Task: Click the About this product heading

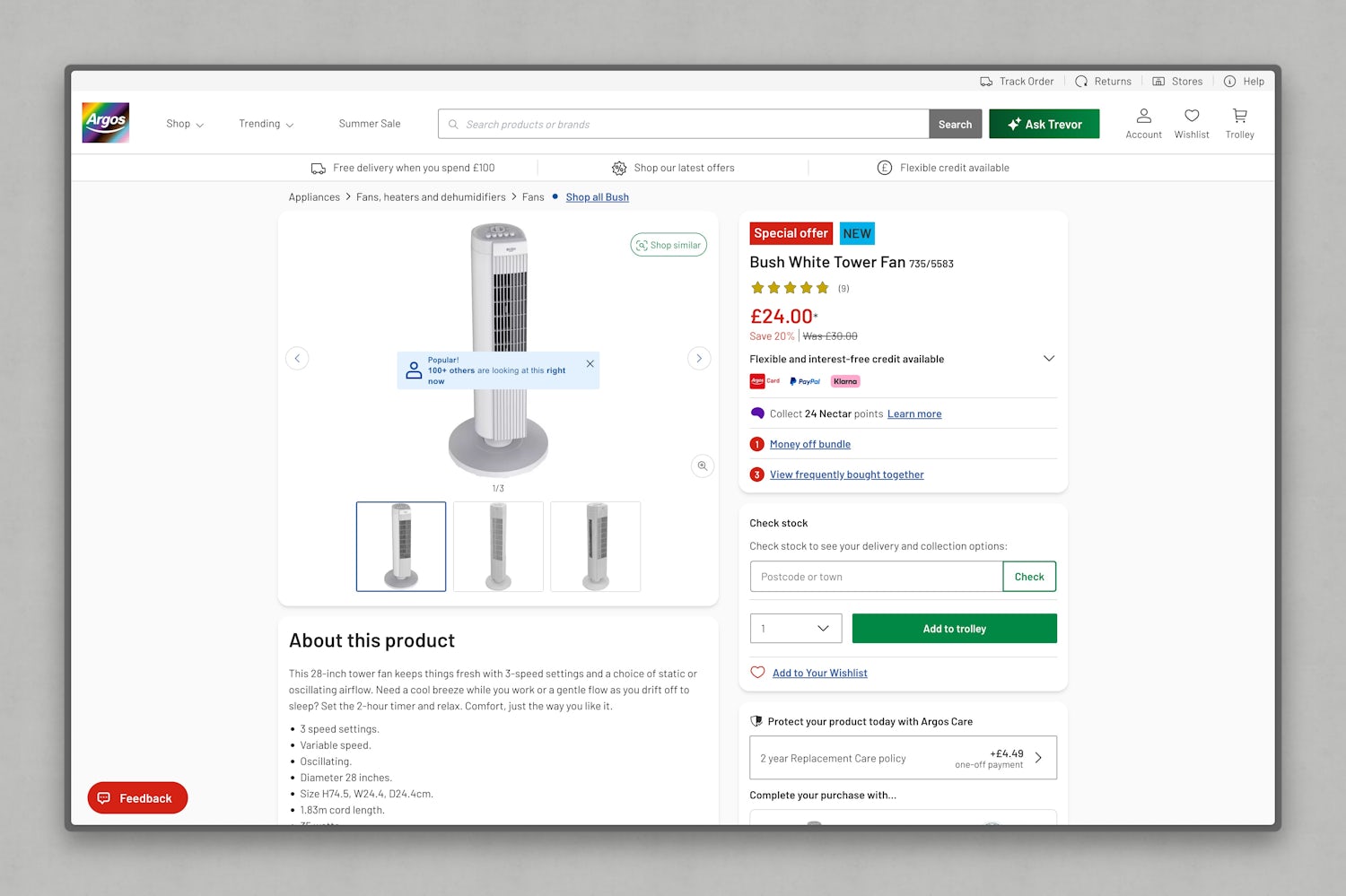Action: tap(371, 640)
